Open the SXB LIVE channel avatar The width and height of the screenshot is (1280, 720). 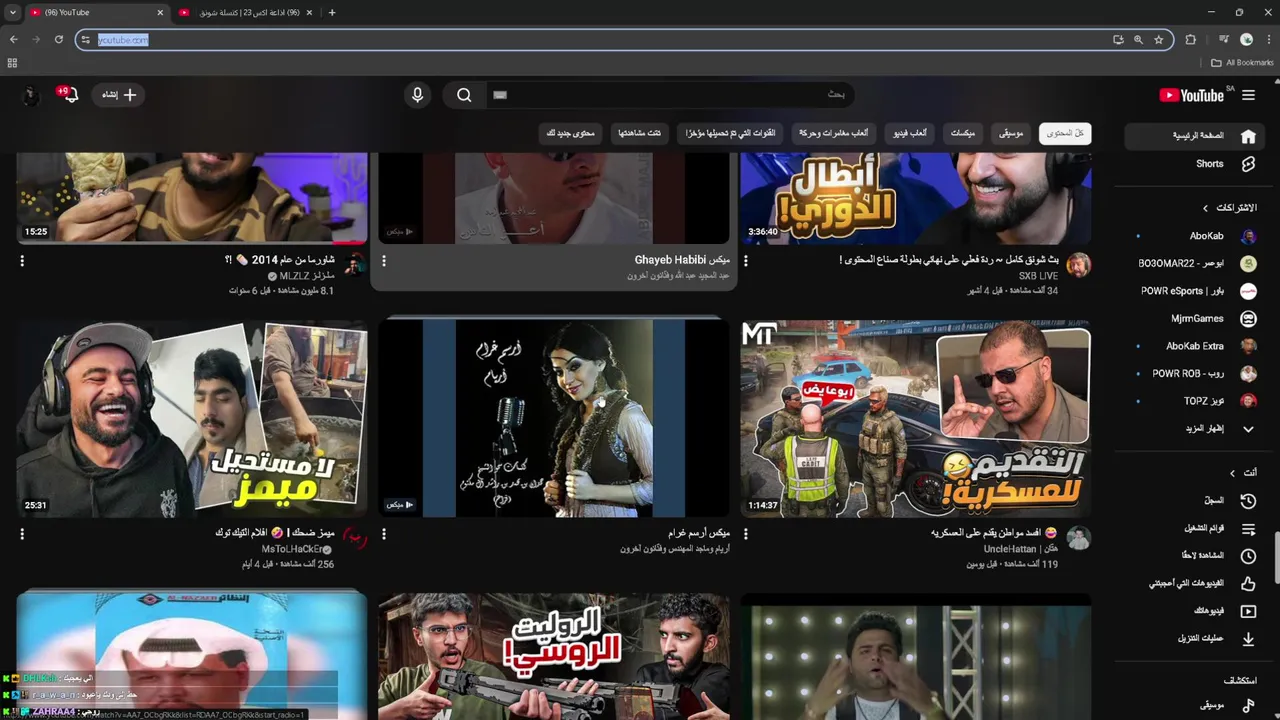[1078, 265]
